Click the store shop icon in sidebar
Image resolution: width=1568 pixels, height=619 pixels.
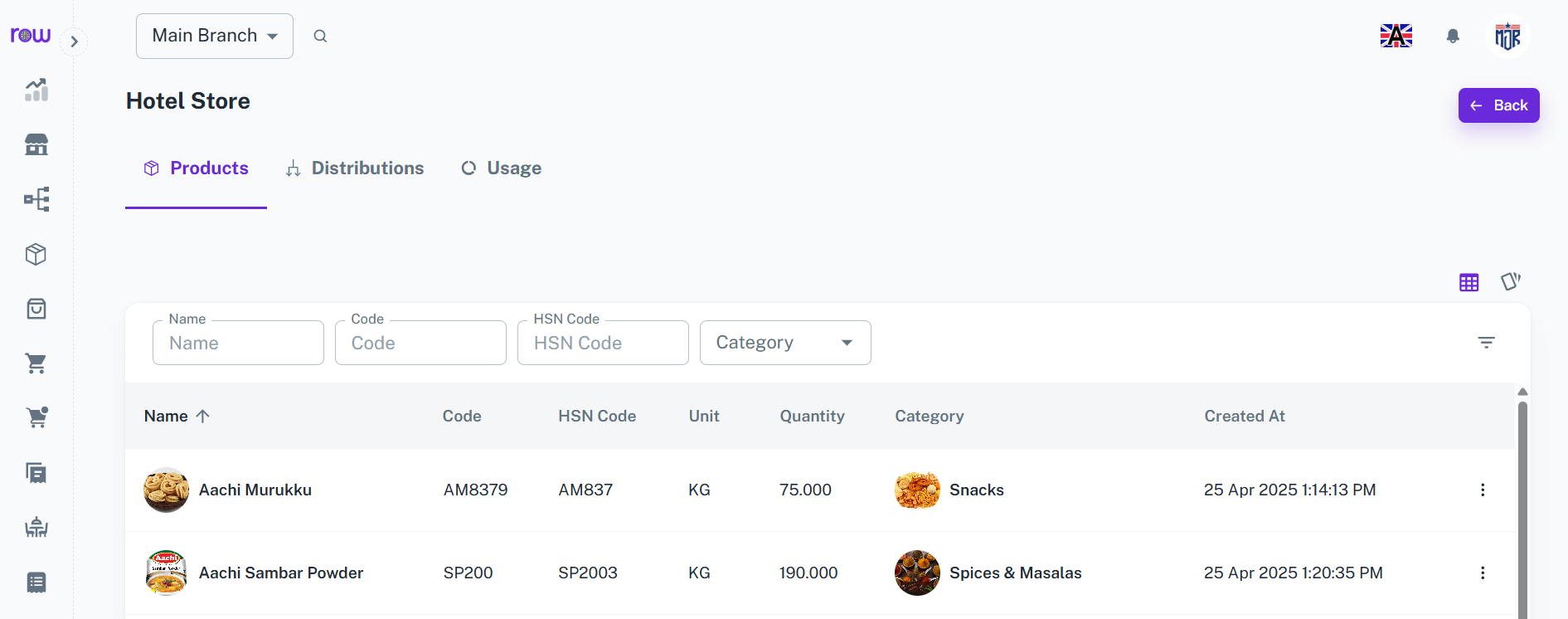coord(36,144)
